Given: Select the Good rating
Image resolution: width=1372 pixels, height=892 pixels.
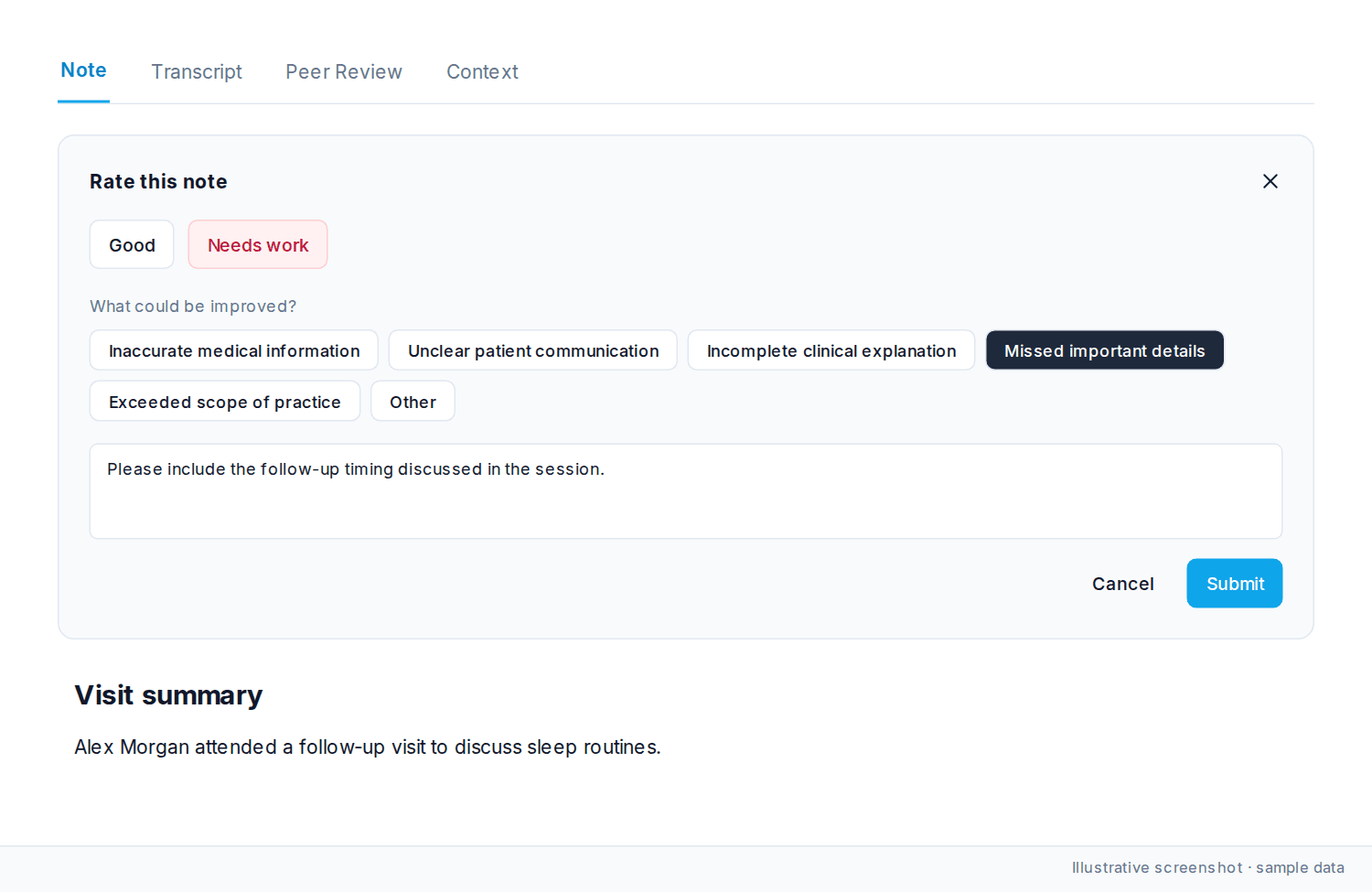Looking at the screenshot, I should point(132,245).
